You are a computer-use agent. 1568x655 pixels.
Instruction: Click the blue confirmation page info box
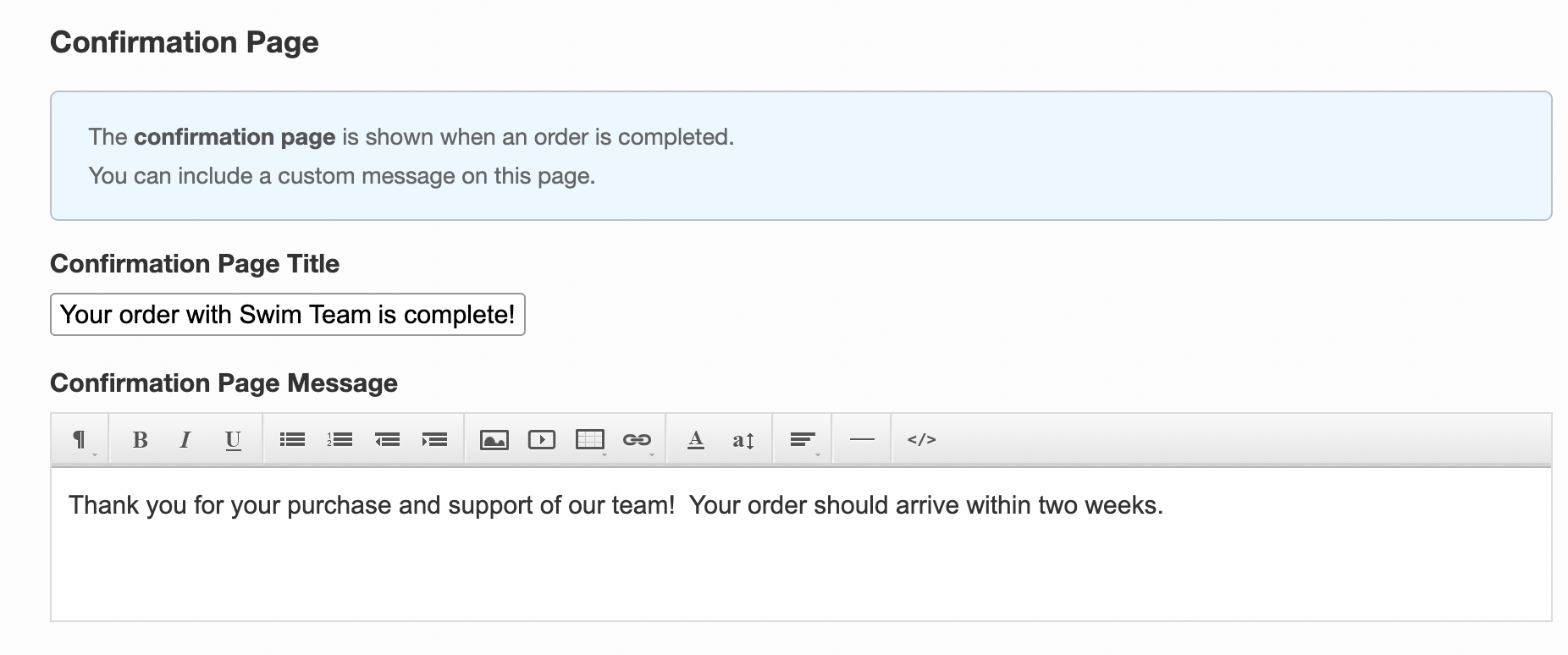coord(801,156)
